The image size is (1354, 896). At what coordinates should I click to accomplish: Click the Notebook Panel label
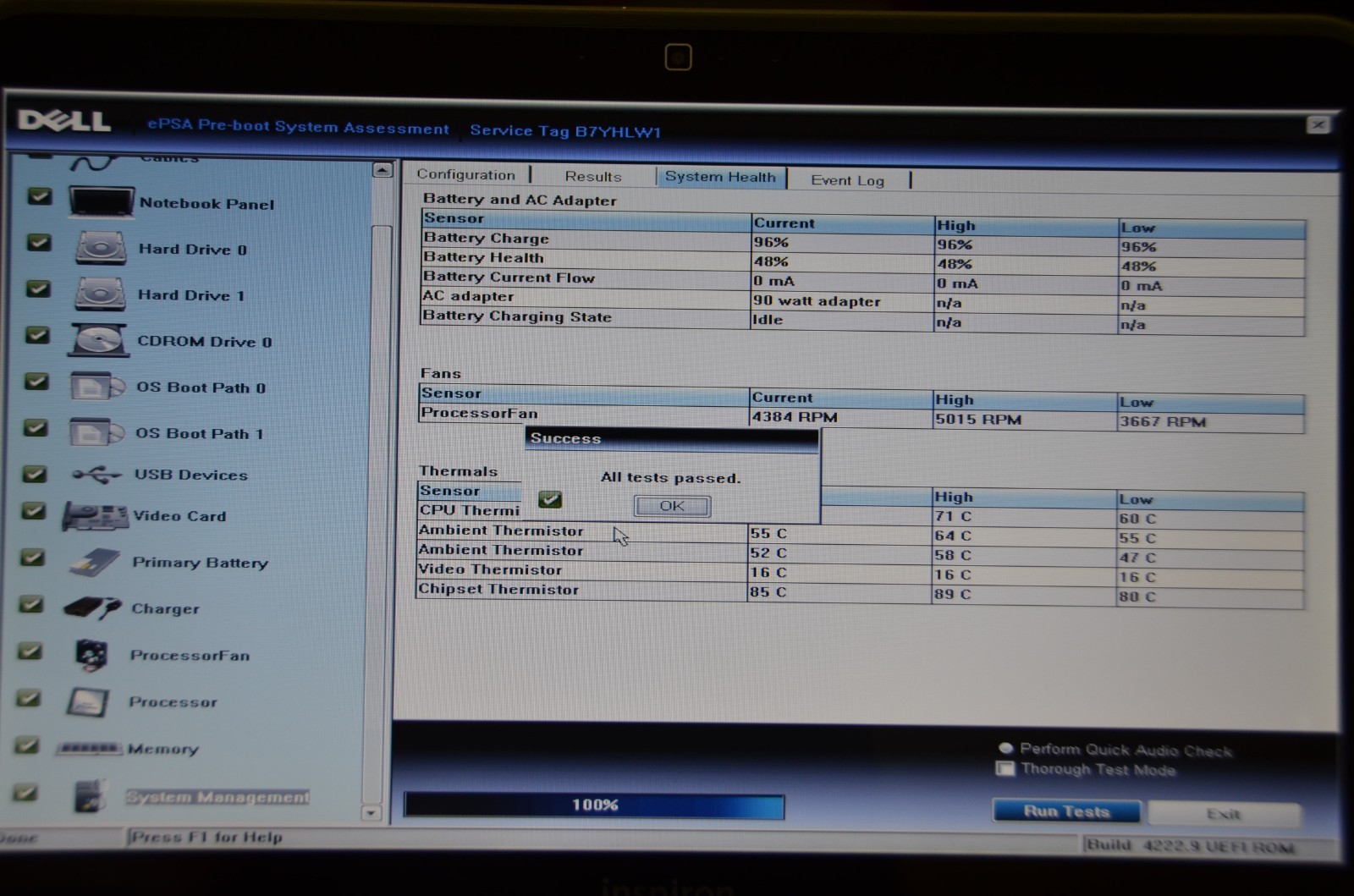(x=207, y=203)
